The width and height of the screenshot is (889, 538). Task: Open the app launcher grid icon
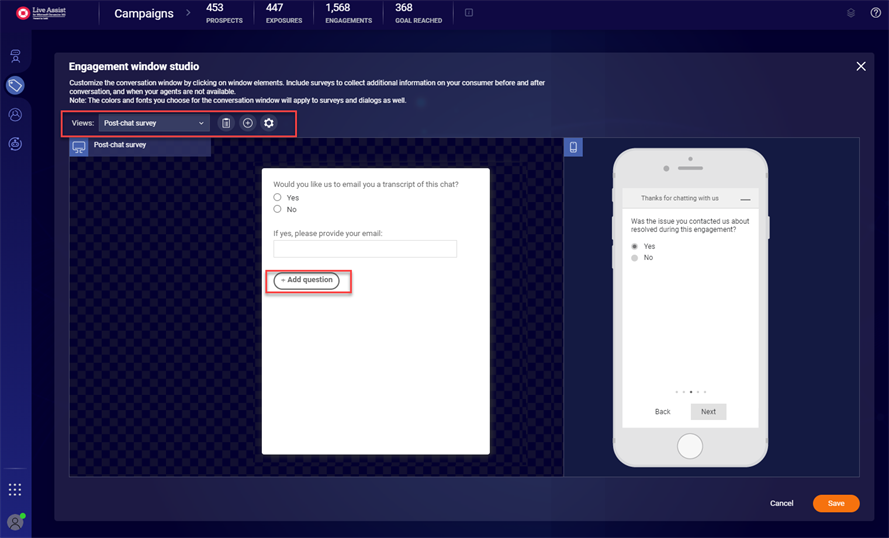click(x=15, y=489)
